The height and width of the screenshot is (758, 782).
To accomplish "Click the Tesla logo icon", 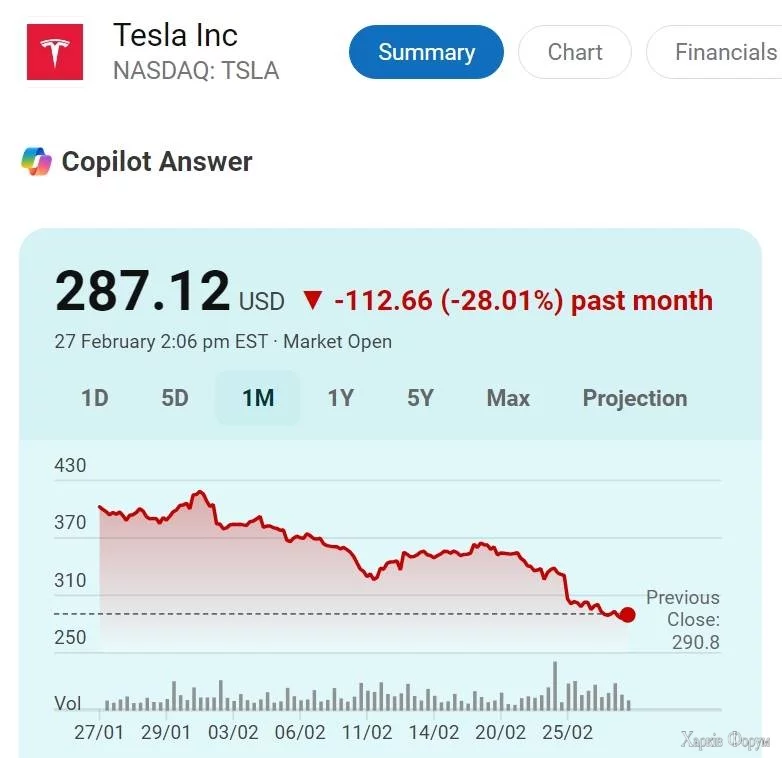I will coord(55,51).
